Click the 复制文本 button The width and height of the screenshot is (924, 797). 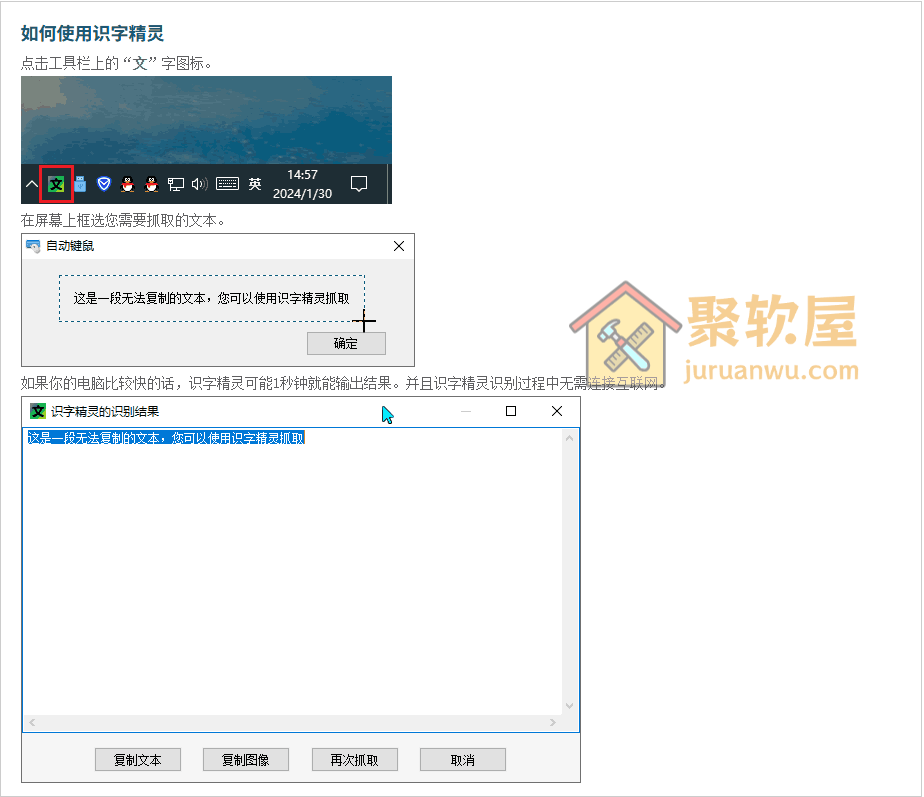138,759
